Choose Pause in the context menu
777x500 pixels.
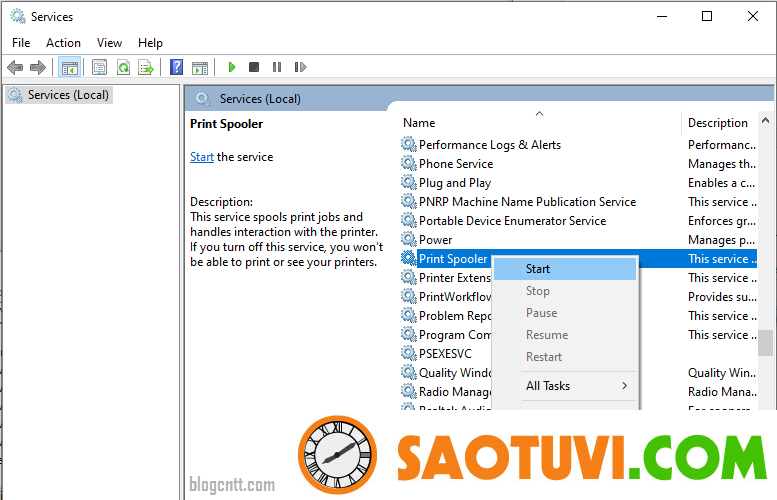tap(565, 313)
